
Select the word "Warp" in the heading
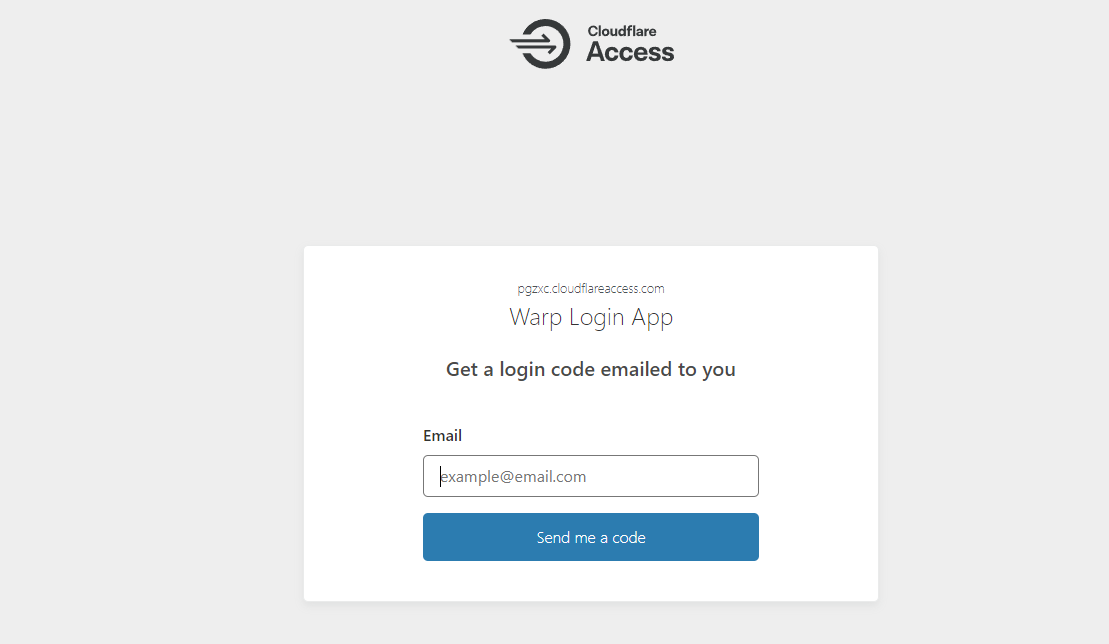click(535, 317)
